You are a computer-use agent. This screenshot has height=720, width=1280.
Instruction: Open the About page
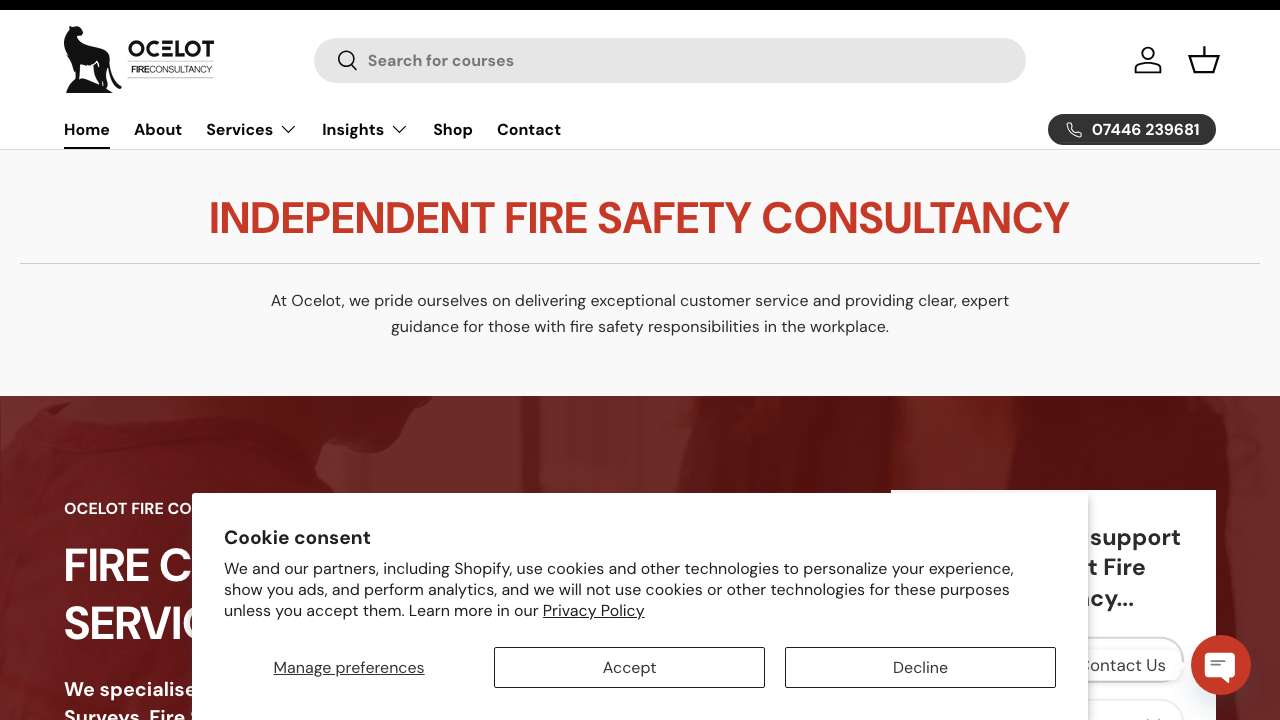pyautogui.click(x=158, y=130)
